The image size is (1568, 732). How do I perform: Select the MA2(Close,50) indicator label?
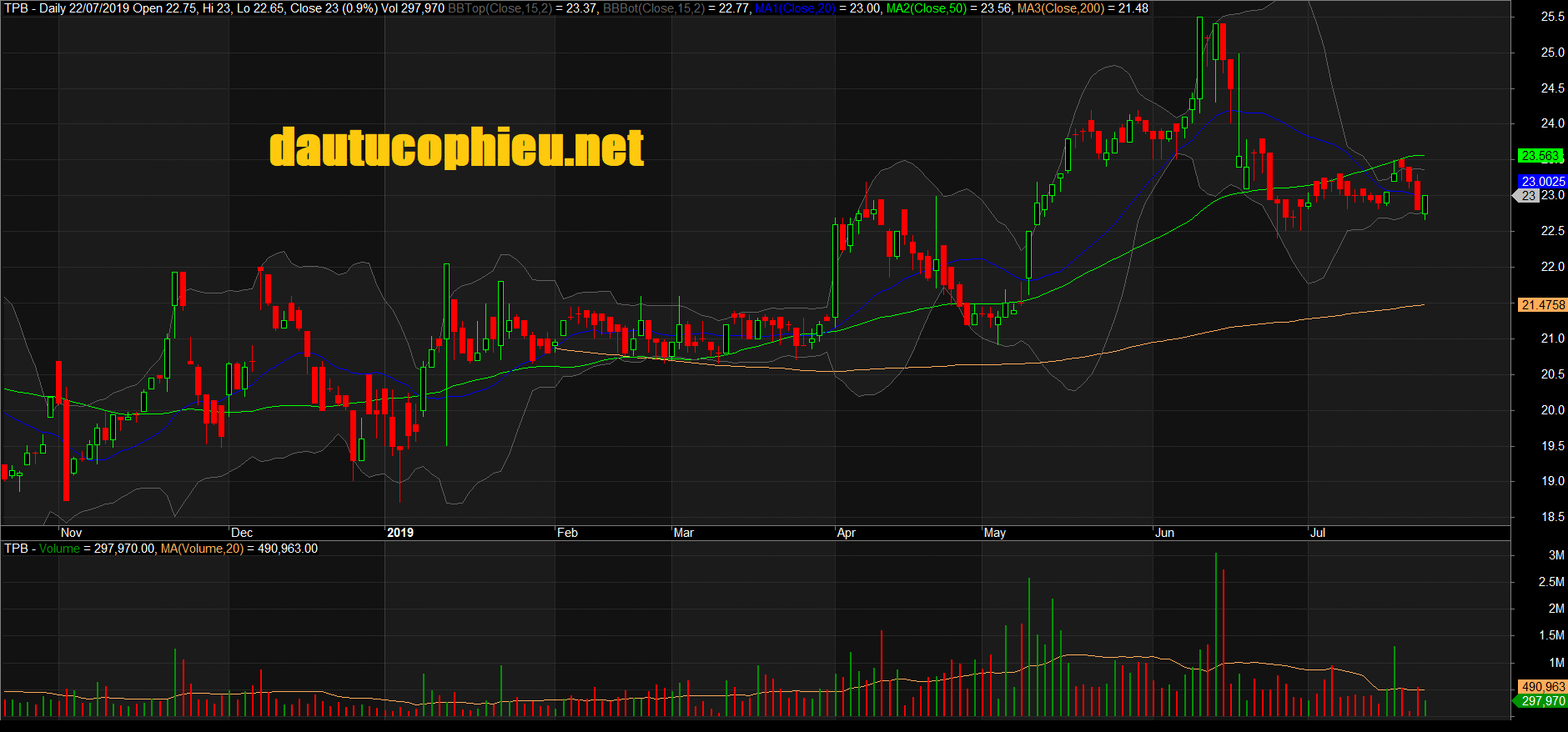tap(926, 8)
